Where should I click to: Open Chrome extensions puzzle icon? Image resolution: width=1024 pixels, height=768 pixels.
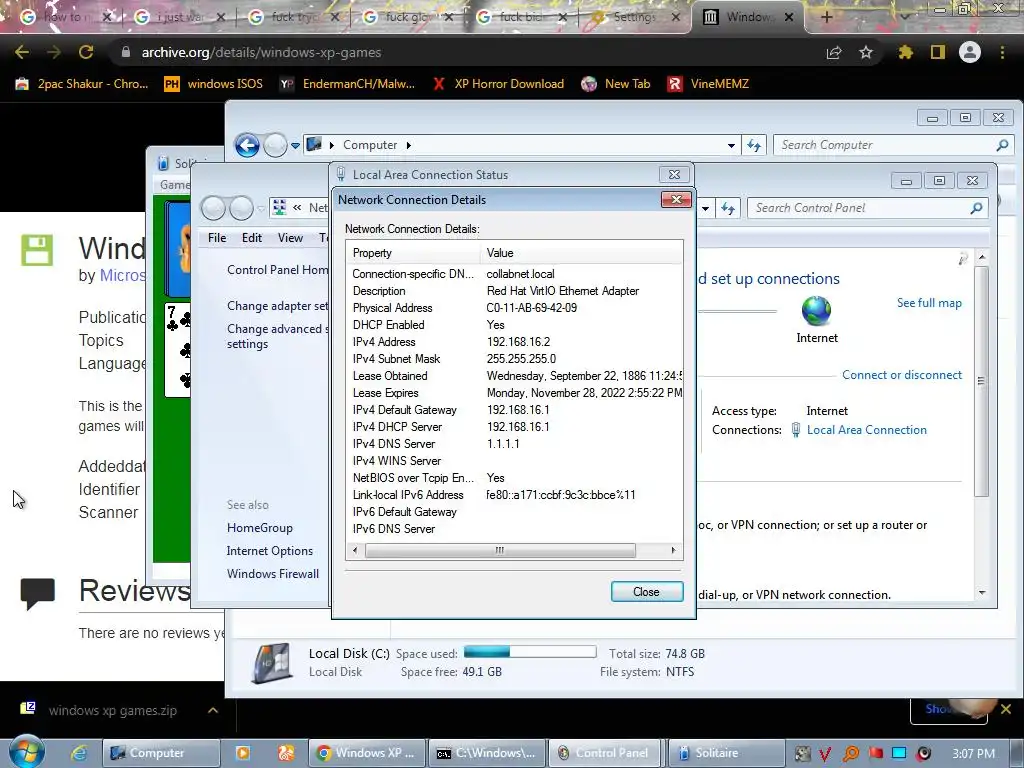(x=905, y=52)
